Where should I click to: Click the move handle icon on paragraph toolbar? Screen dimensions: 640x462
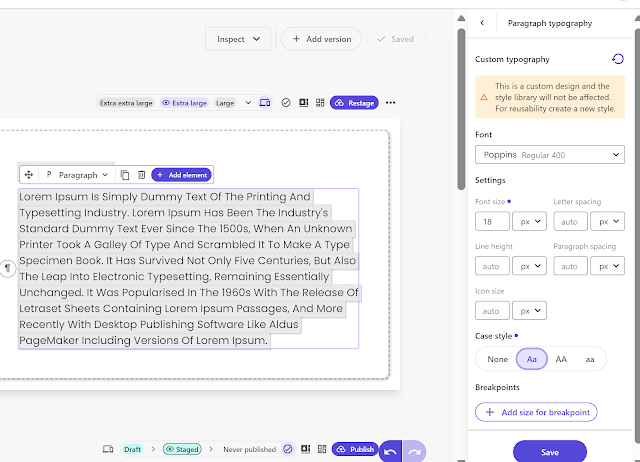(29, 175)
